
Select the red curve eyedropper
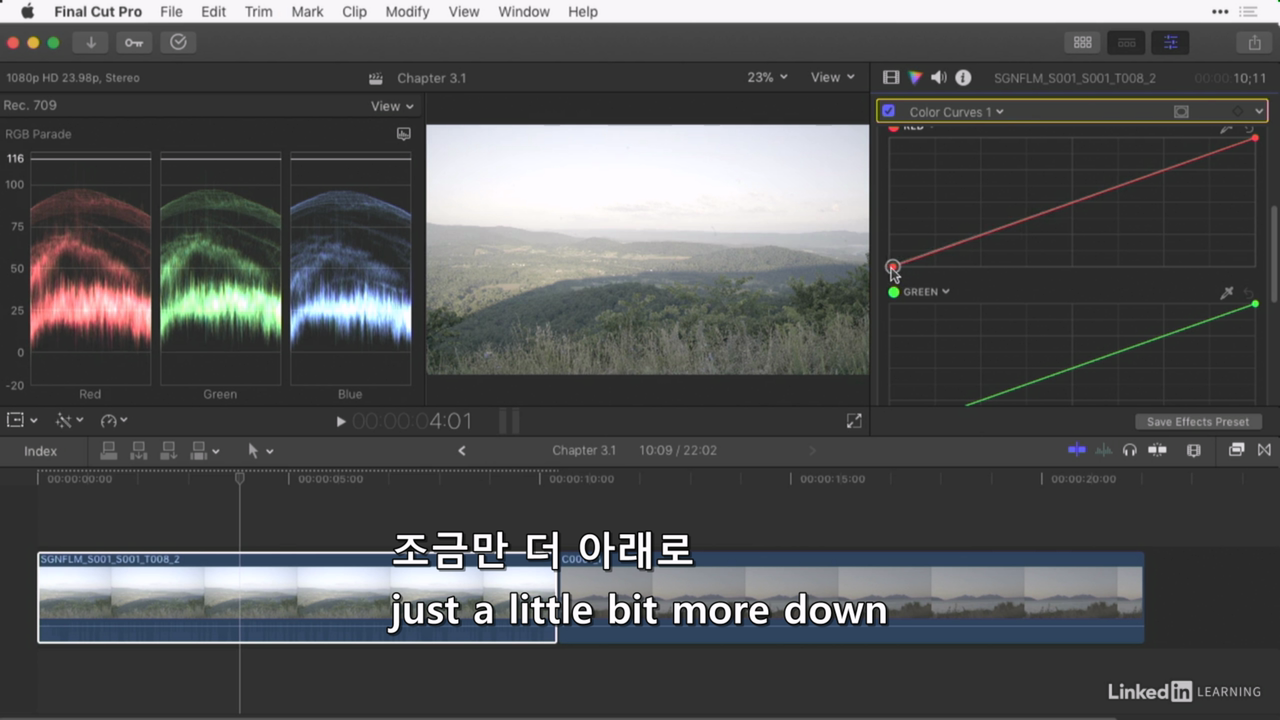pyautogui.click(x=1227, y=129)
